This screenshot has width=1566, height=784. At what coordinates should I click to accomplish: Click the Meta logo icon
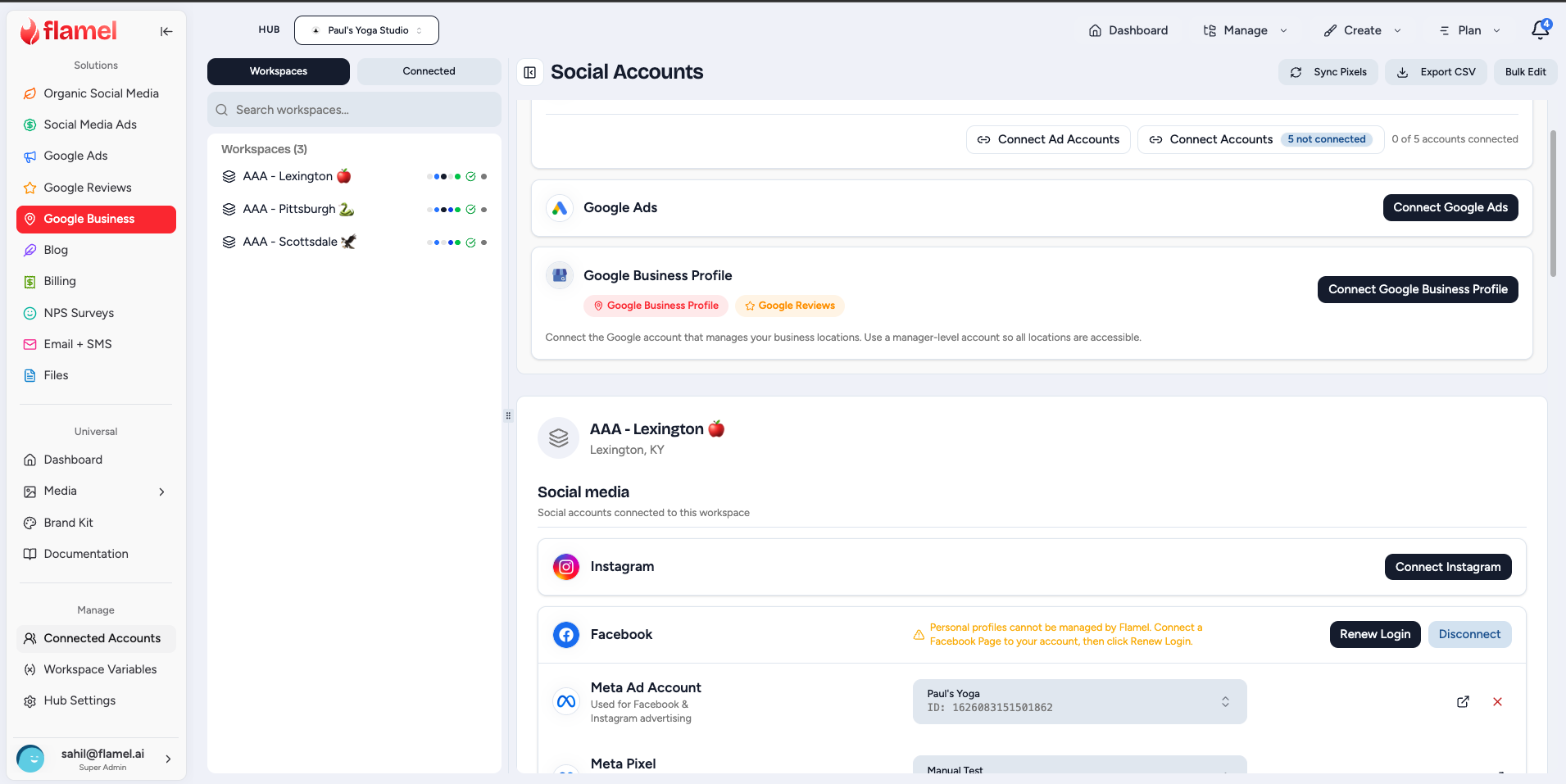point(566,701)
